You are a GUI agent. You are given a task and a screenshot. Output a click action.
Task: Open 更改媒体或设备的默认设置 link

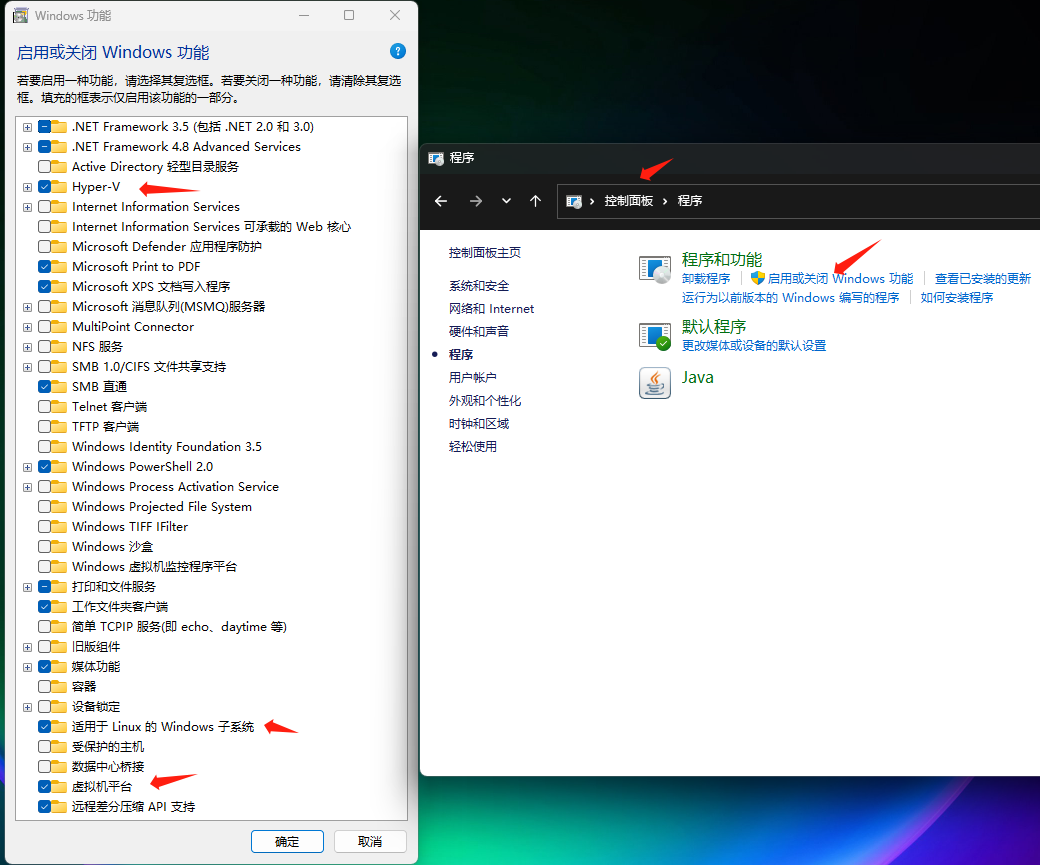754,346
